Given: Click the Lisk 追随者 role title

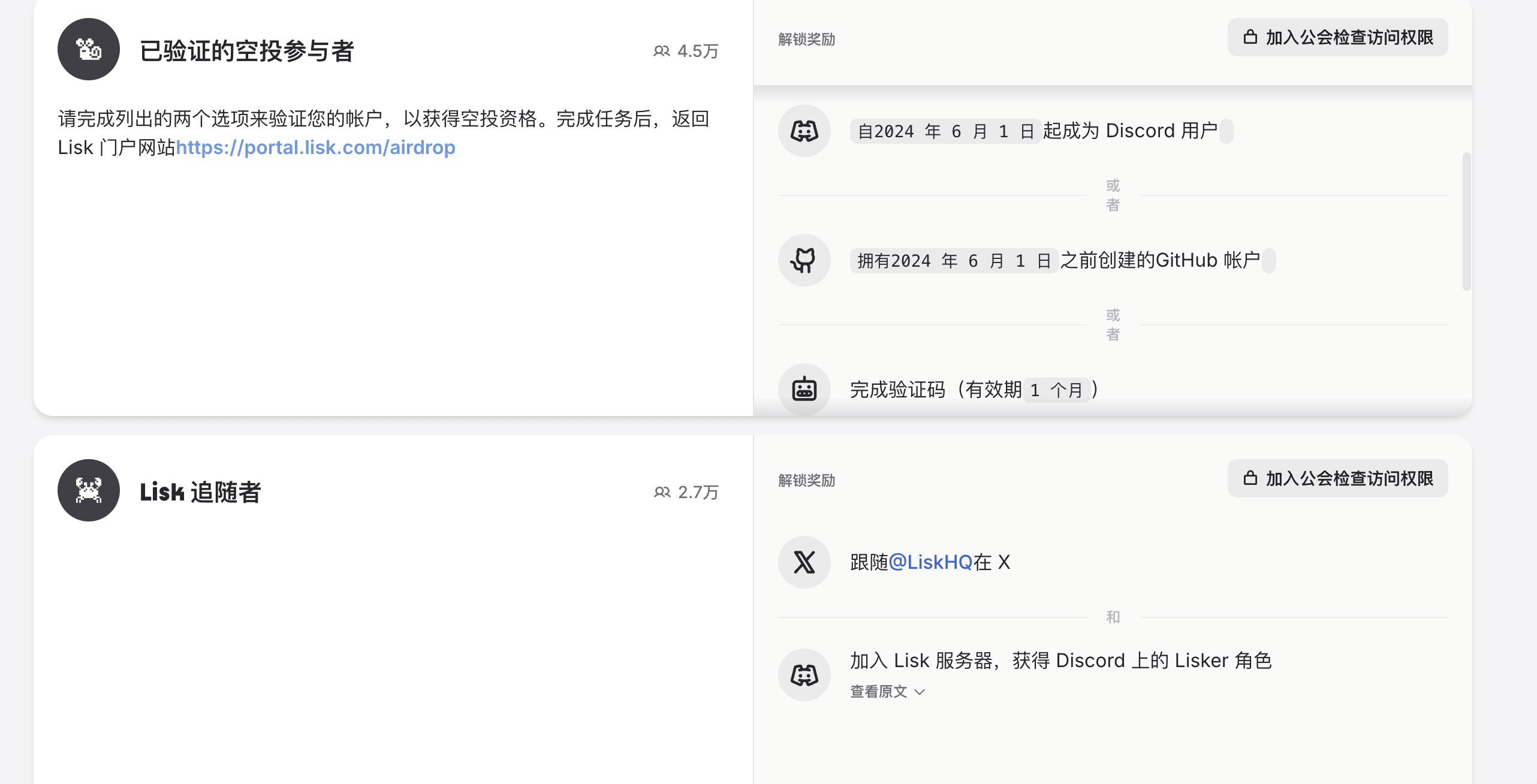Looking at the screenshot, I should tap(200, 492).
